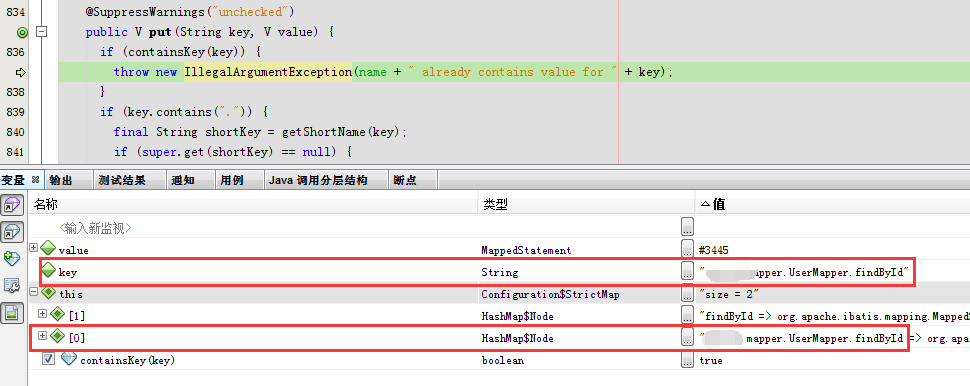The image size is (970, 386).
Task: Open the ... editor for [0] row
Action: tap(687, 337)
